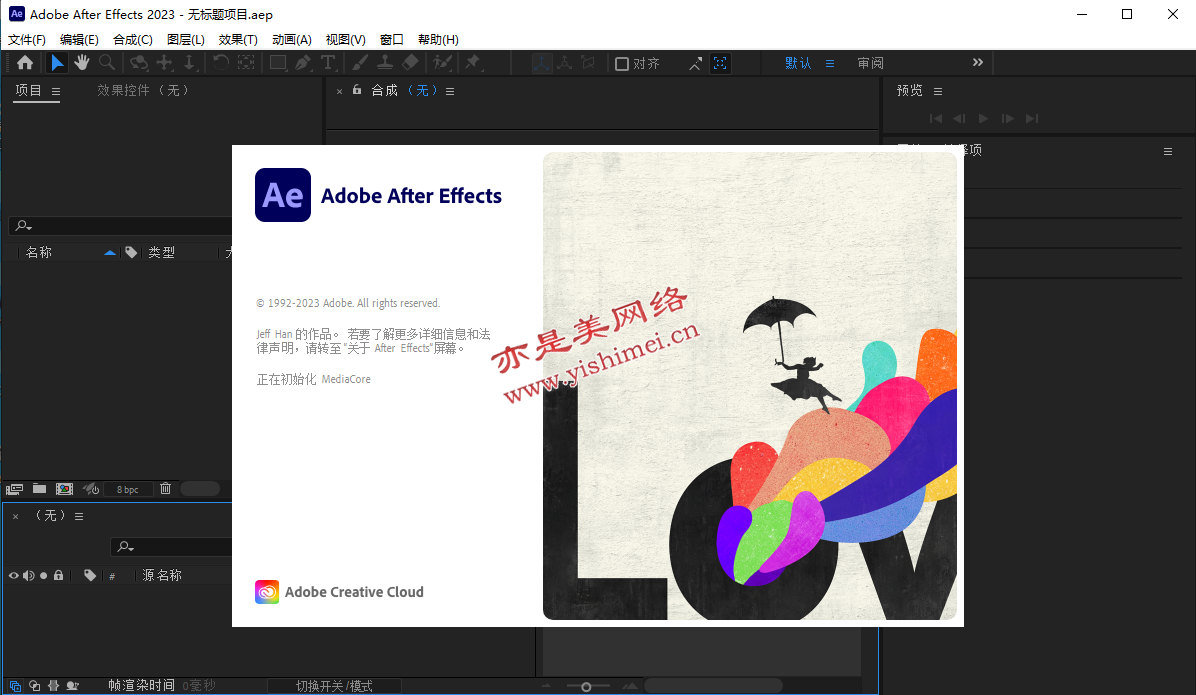Open the 合成(C) menu
Screen dimensions: 1196x695
(133, 40)
